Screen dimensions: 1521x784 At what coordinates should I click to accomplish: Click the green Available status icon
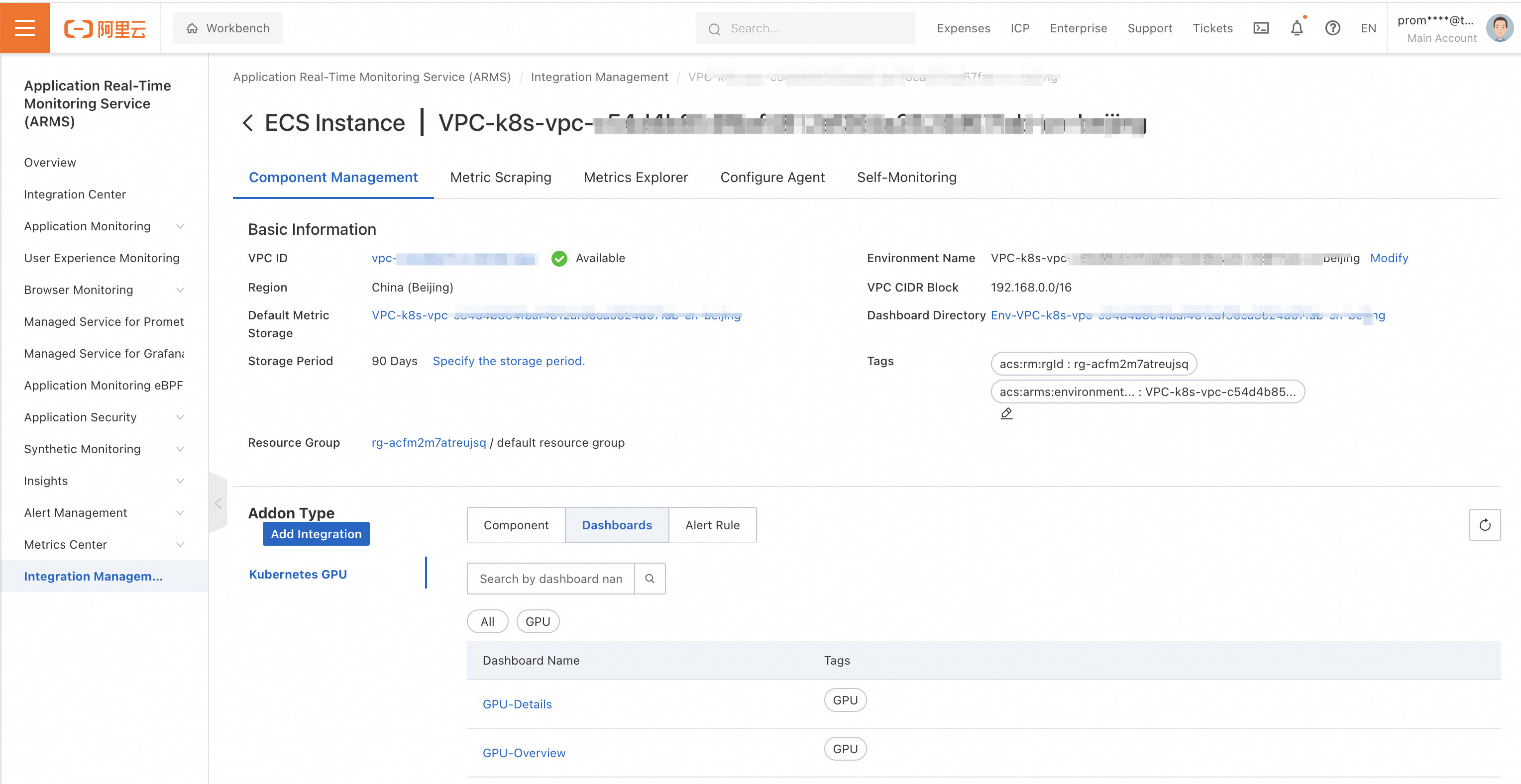click(559, 259)
